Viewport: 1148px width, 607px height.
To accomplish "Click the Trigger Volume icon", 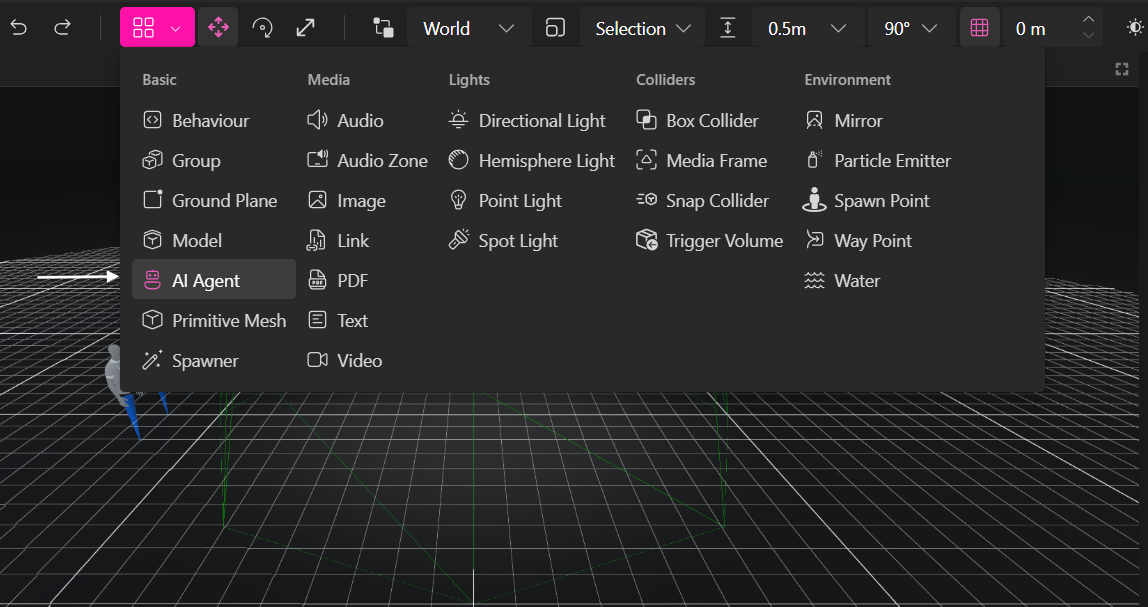I will [x=647, y=240].
